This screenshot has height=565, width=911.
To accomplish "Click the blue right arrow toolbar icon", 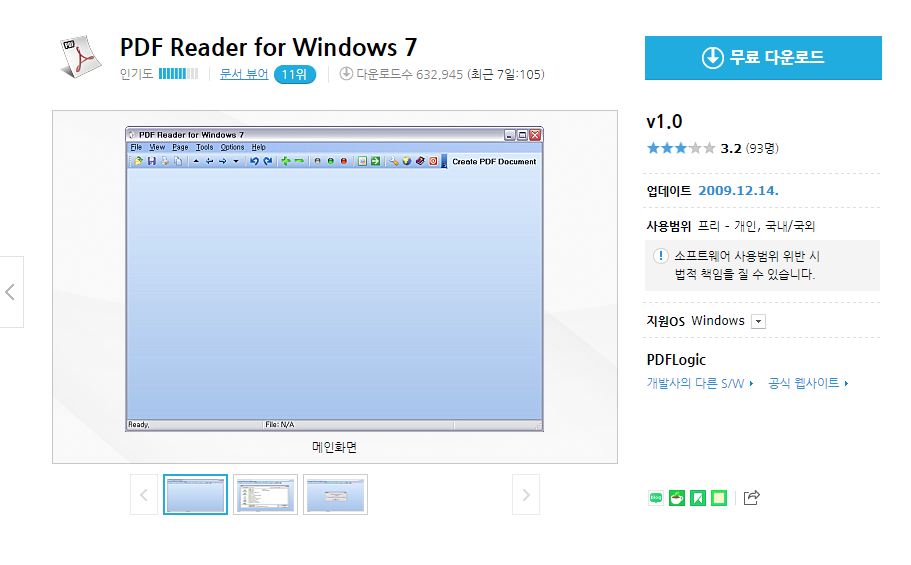I will pos(223,161).
